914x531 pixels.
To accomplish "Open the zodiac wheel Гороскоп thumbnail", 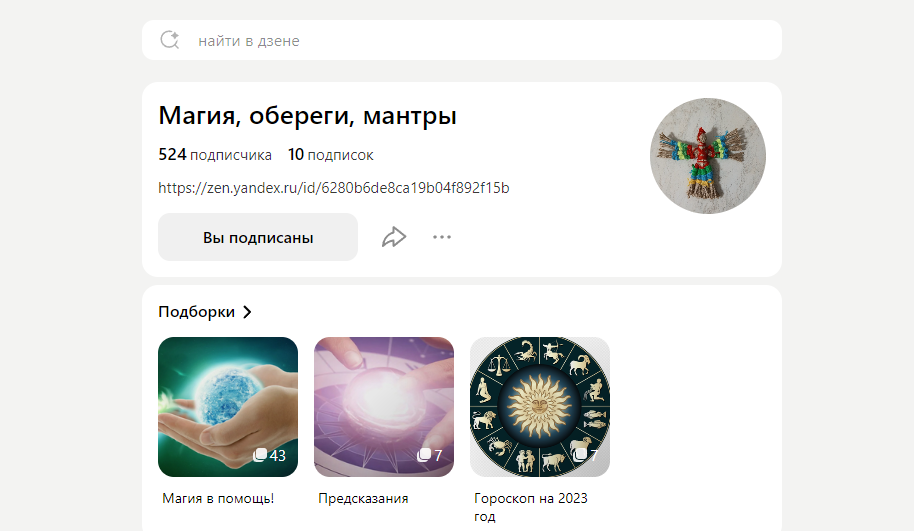I will point(540,407).
